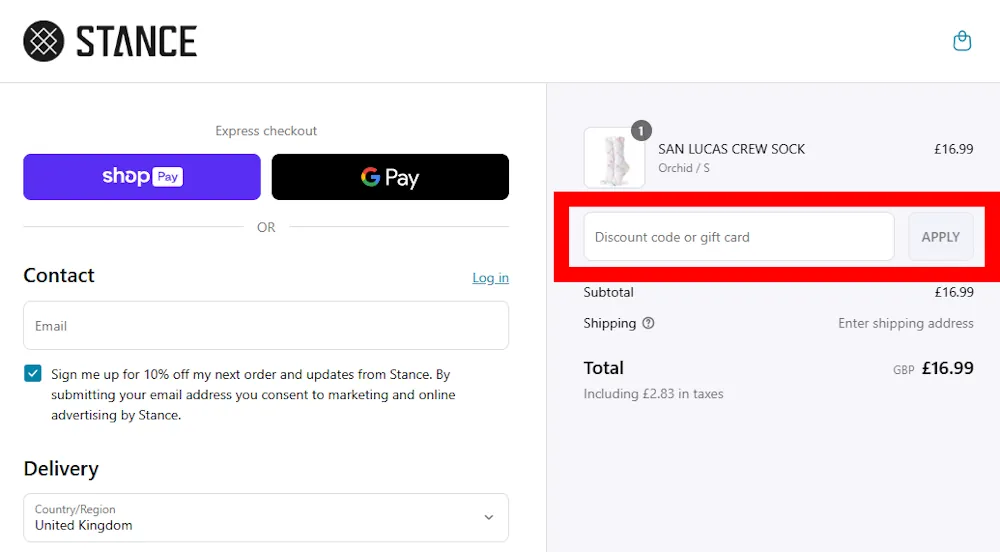Click the APPLY discount button
Screen dimensions: 1000x552
[941, 237]
